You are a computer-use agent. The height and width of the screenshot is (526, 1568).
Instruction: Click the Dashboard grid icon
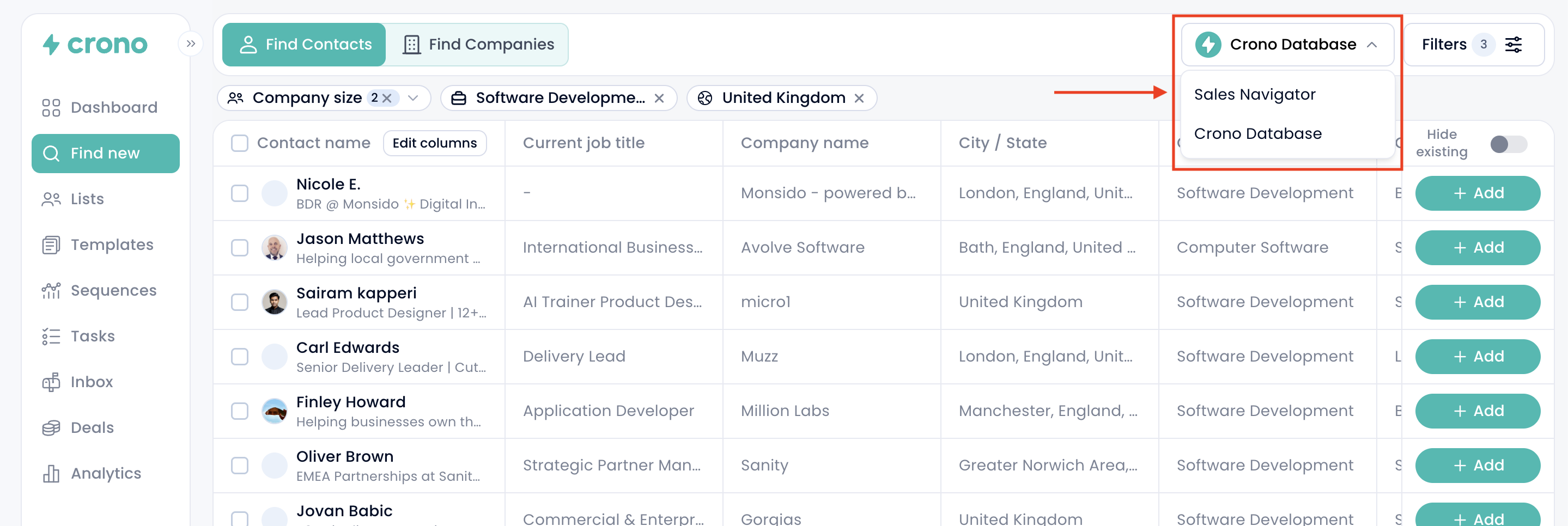(51, 108)
